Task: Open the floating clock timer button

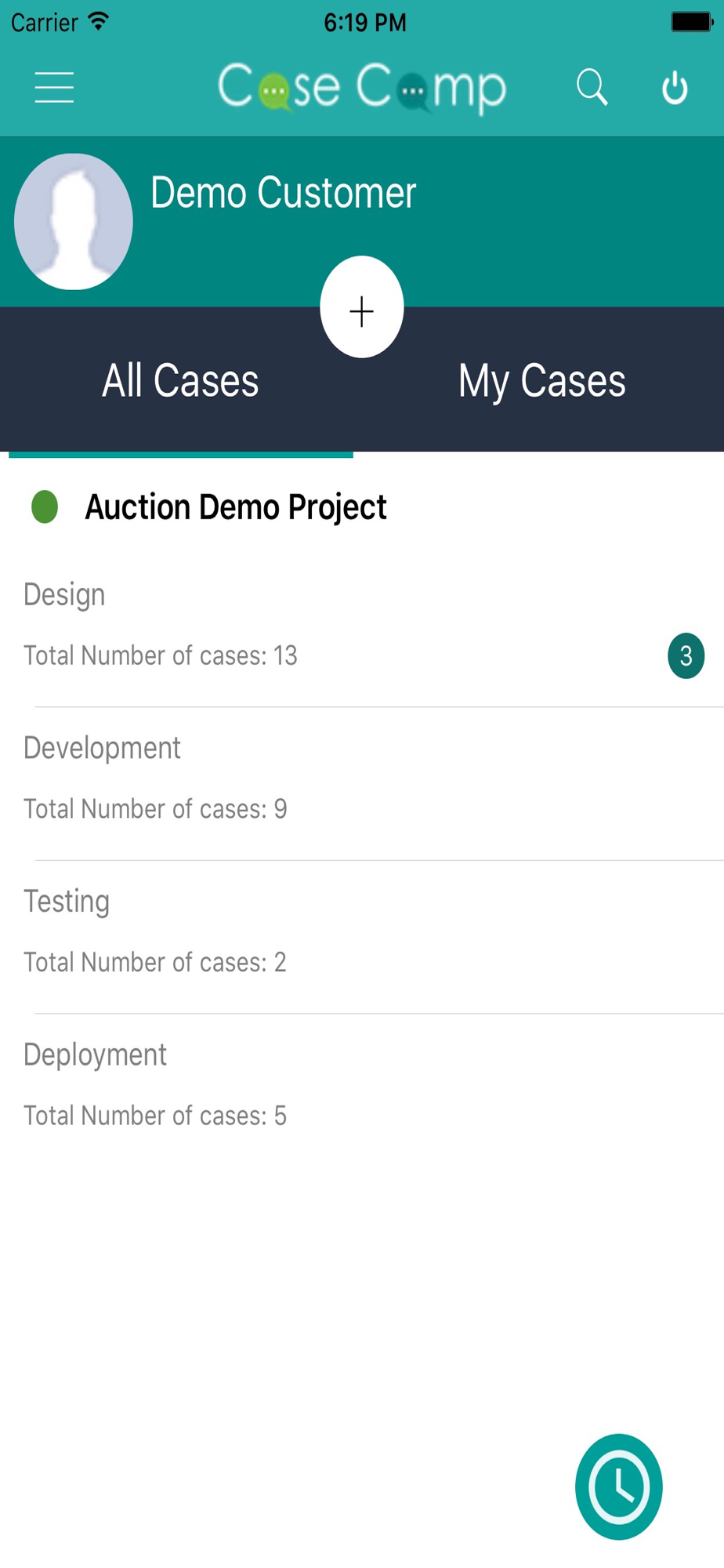Action: [x=619, y=1486]
